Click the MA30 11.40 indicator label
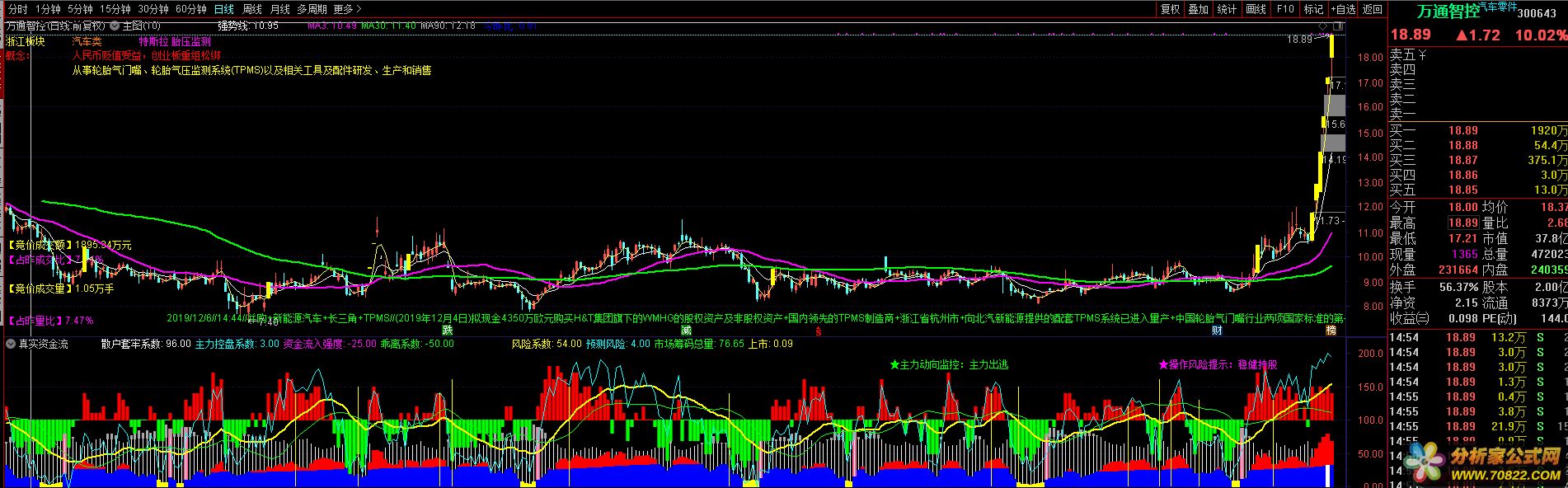Screen dimensions: 1568x488 388,26
